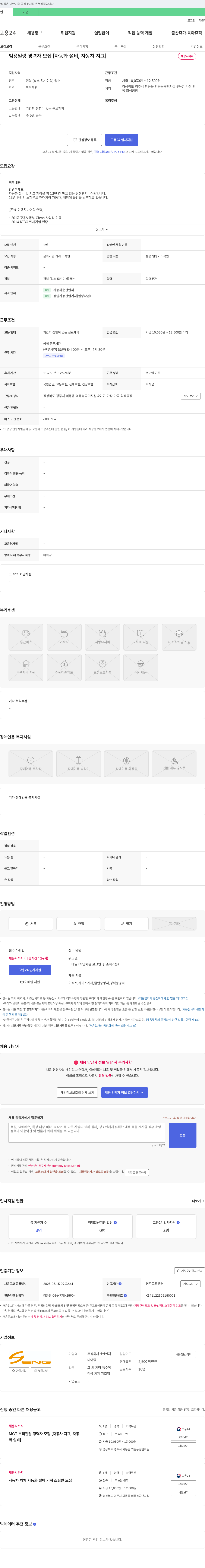Screen dimensions: 205x1568
Task: Click the 채용정보 이력 button
Action: (183, 1354)
